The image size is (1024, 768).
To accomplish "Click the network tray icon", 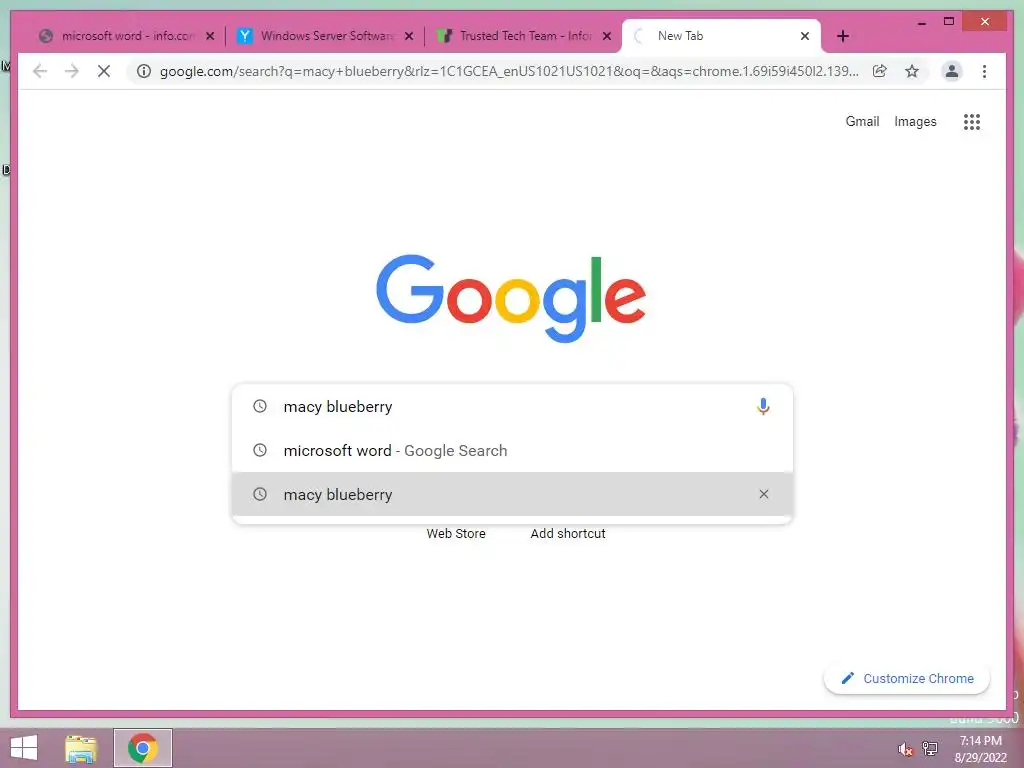I will coord(930,748).
